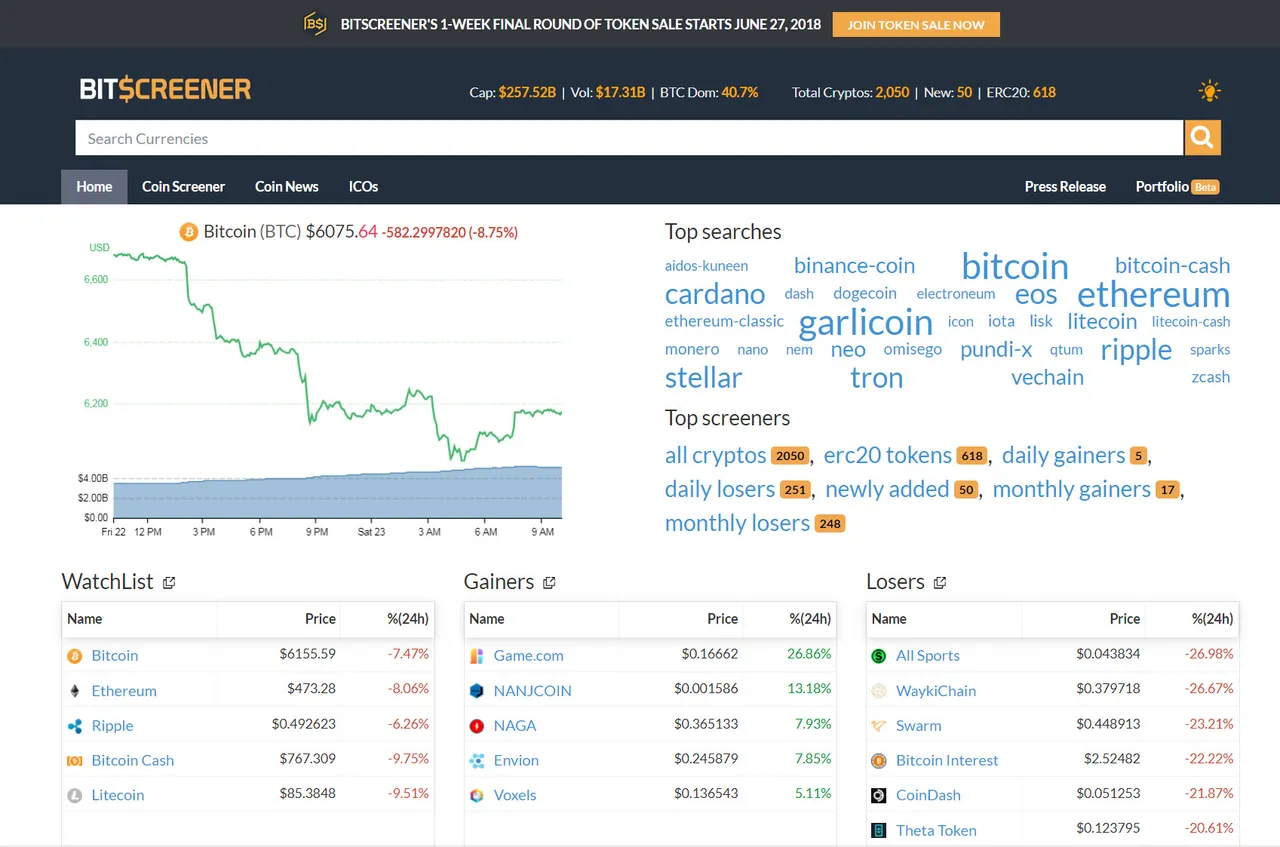Screen dimensions: 1280x847
Task: Open tron in Top searches
Action: click(x=877, y=378)
